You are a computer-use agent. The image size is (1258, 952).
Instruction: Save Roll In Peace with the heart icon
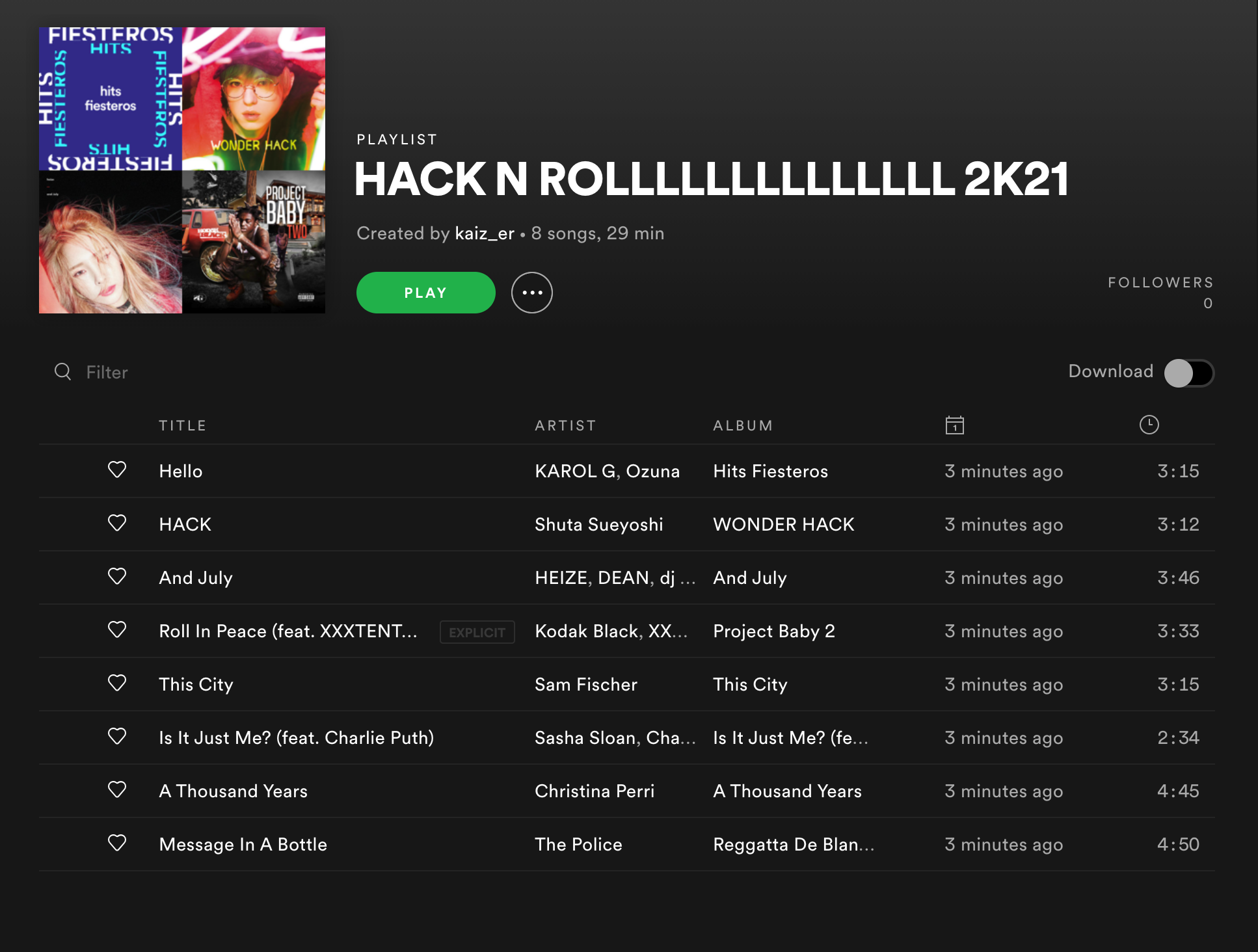(117, 629)
